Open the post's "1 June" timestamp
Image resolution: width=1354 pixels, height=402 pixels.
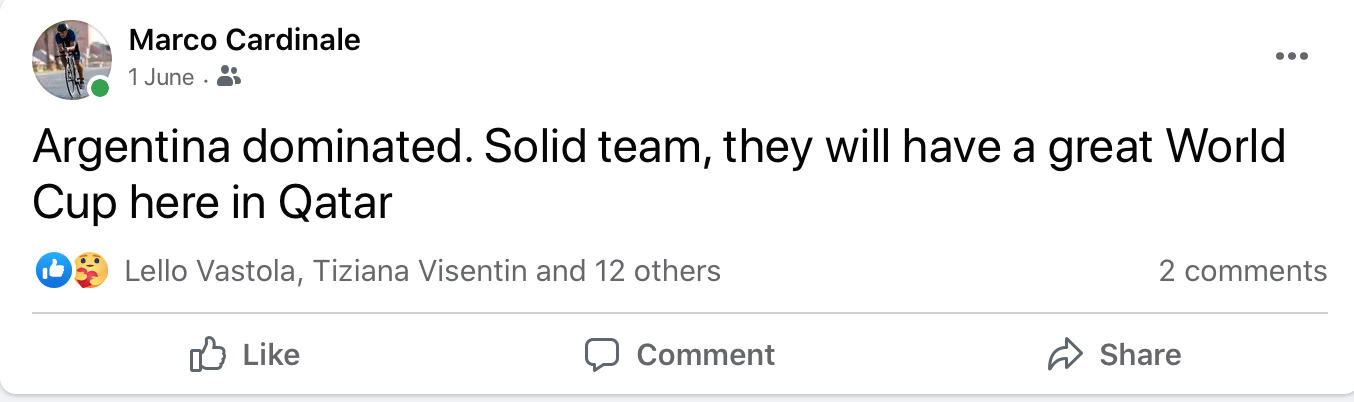pos(161,78)
